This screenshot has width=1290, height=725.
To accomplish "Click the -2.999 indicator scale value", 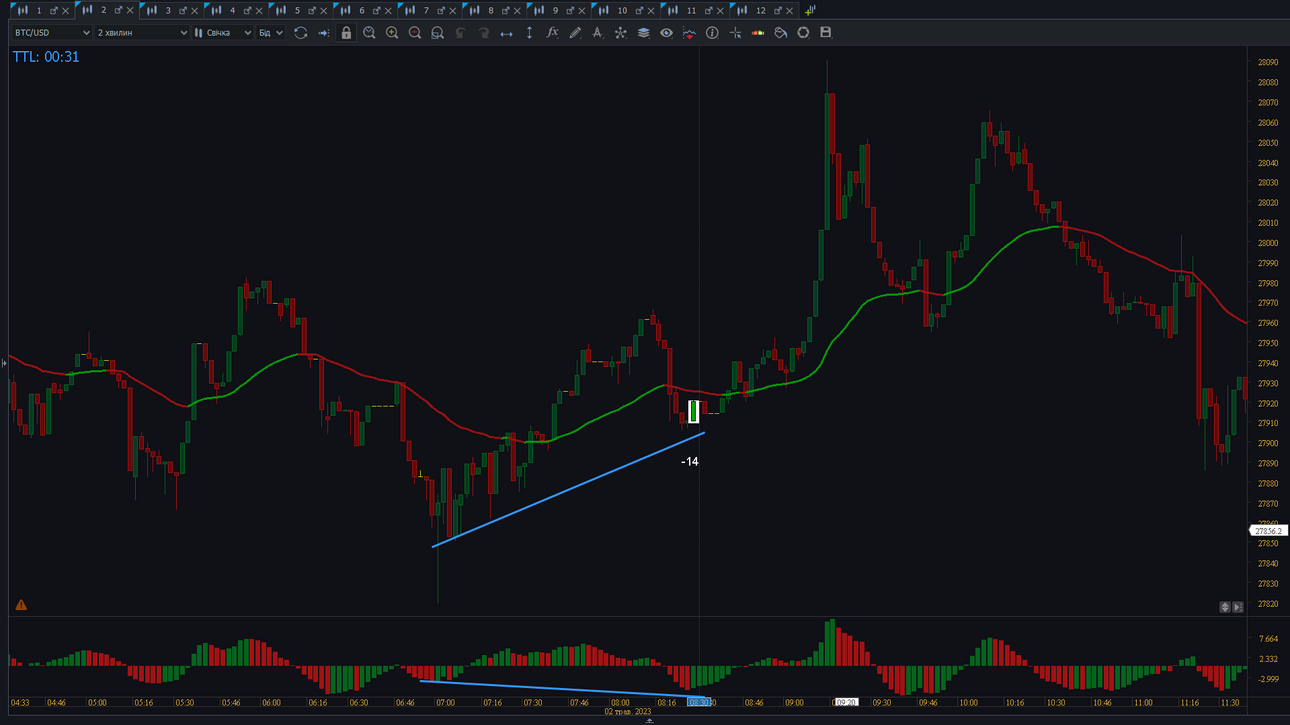I will [1268, 679].
